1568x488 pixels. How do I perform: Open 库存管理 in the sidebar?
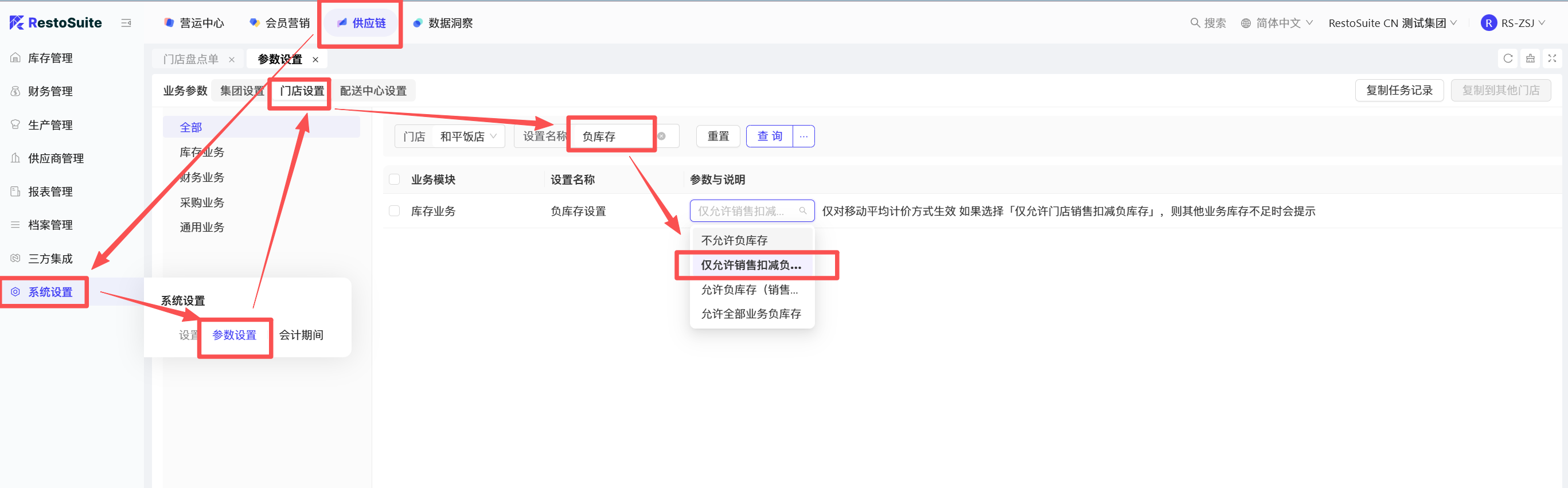[x=50, y=58]
